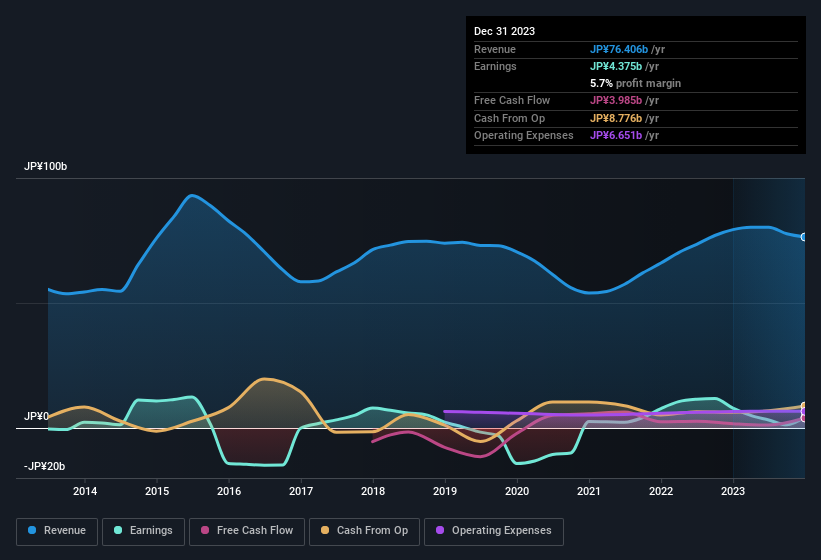Toggle the Revenue legend button
The width and height of the screenshot is (821, 560).
click(57, 531)
